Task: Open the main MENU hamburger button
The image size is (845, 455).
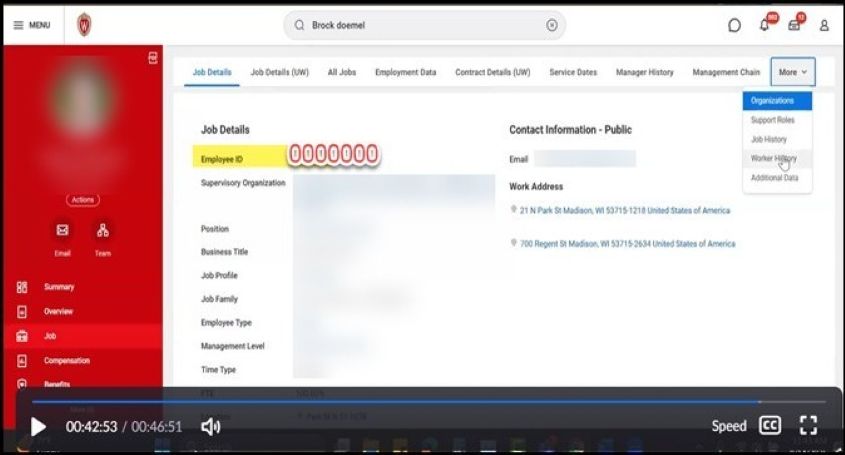Action: click(31, 25)
